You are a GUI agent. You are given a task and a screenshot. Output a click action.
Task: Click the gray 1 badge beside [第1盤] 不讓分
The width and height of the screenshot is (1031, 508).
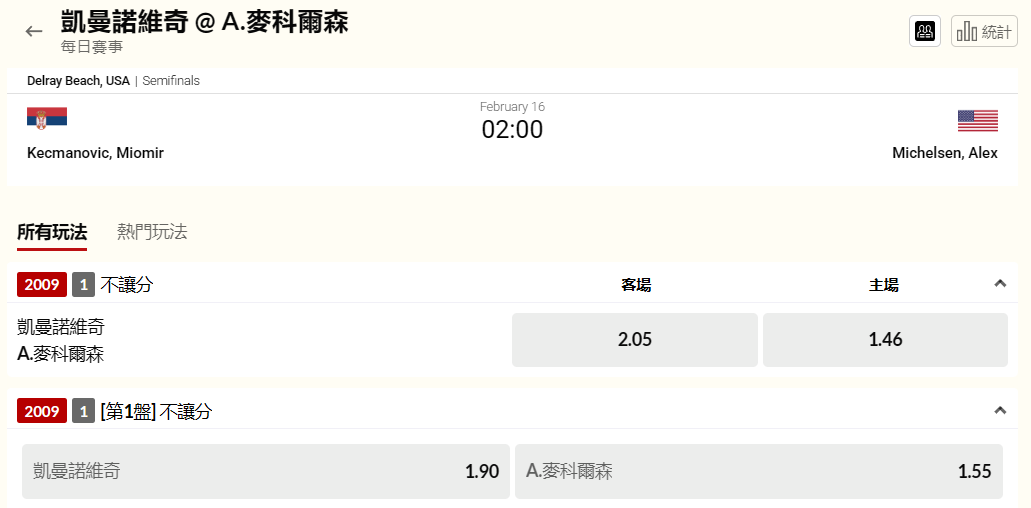tap(84, 411)
